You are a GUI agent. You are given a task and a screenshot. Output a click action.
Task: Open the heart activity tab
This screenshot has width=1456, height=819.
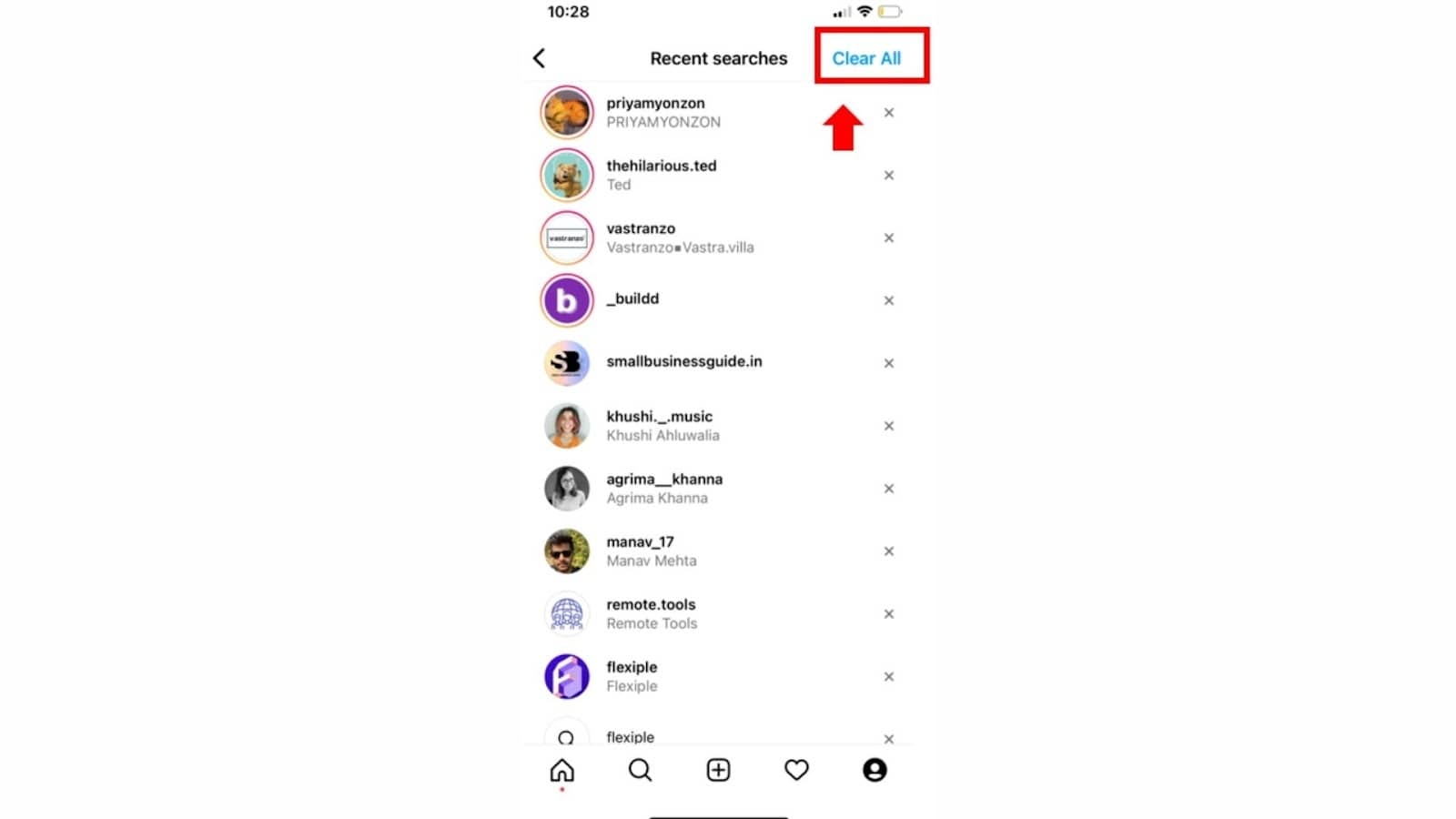pos(796,771)
